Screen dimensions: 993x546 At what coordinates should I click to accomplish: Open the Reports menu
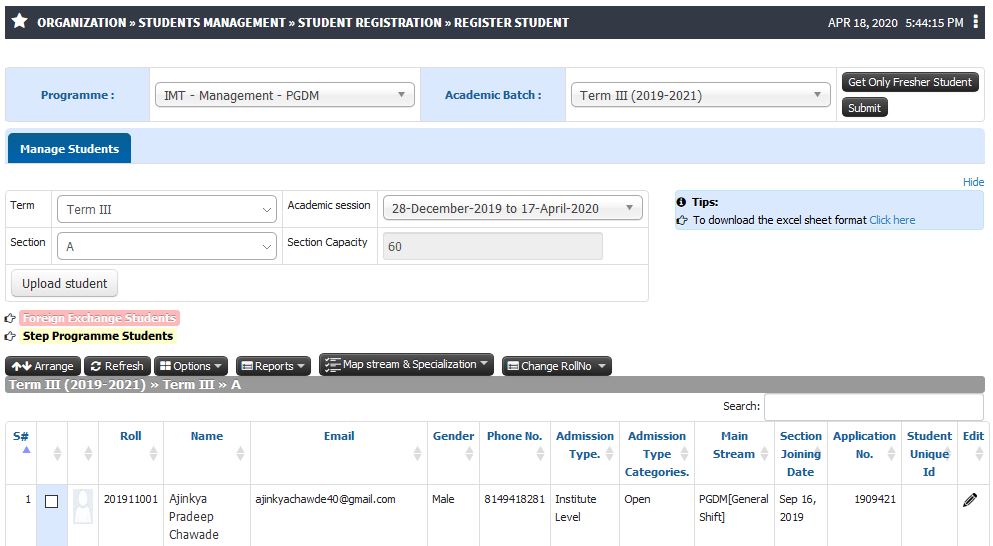click(273, 366)
